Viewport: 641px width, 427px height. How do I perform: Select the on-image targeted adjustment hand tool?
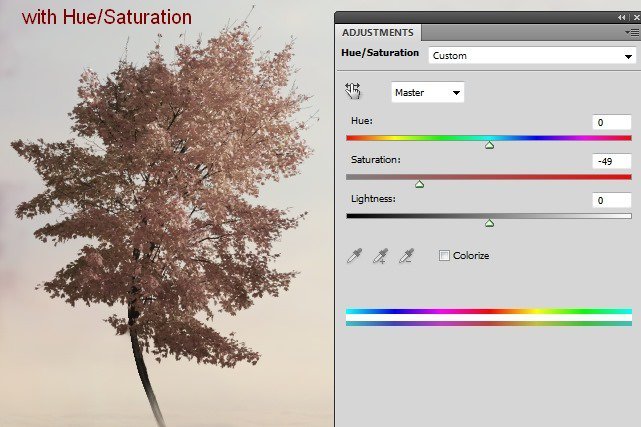pyautogui.click(x=352, y=92)
